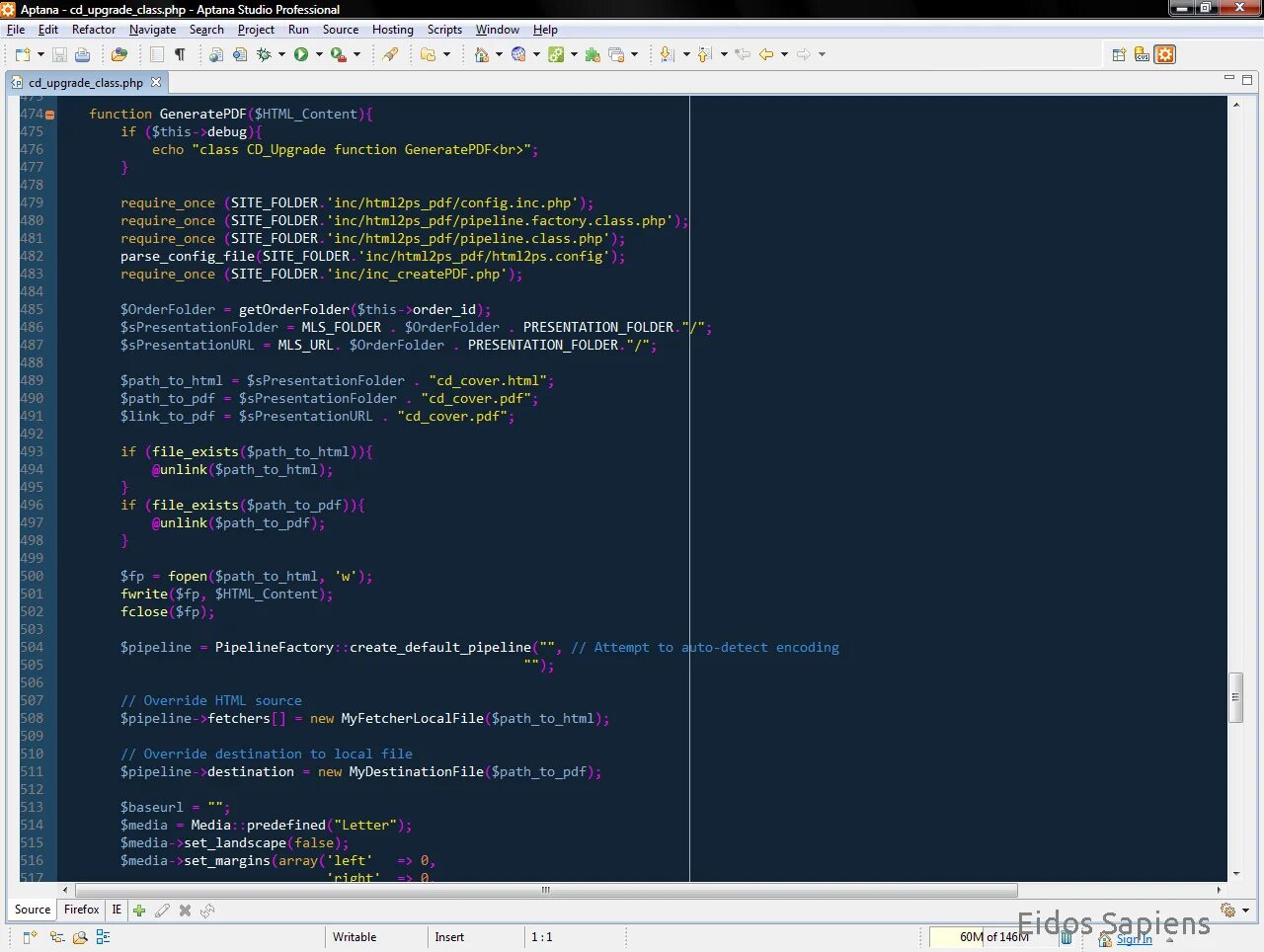Click the Insert mode status field
This screenshot has height=952, width=1264.
pyautogui.click(x=449, y=937)
